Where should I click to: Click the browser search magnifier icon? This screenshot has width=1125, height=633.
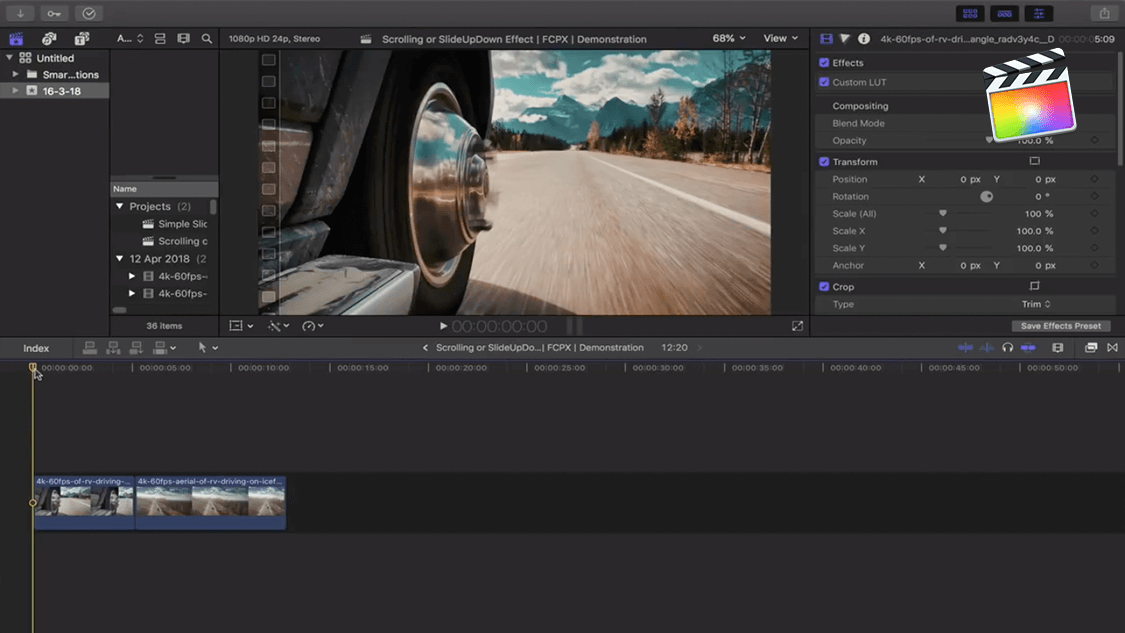[x=207, y=39]
